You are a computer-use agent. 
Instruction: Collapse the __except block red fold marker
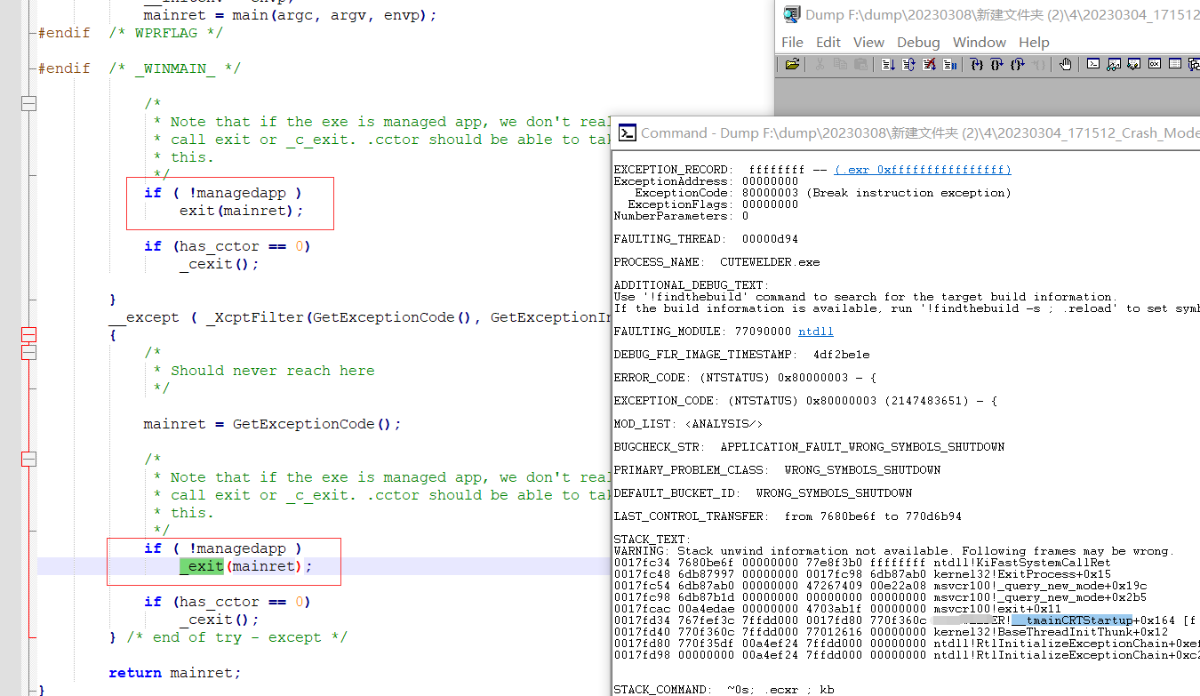pyautogui.click(x=28, y=335)
